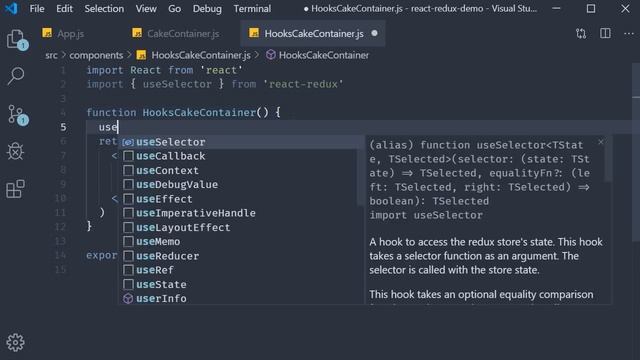Open the Edit menu
The height and width of the screenshot is (360, 640).
point(64,9)
